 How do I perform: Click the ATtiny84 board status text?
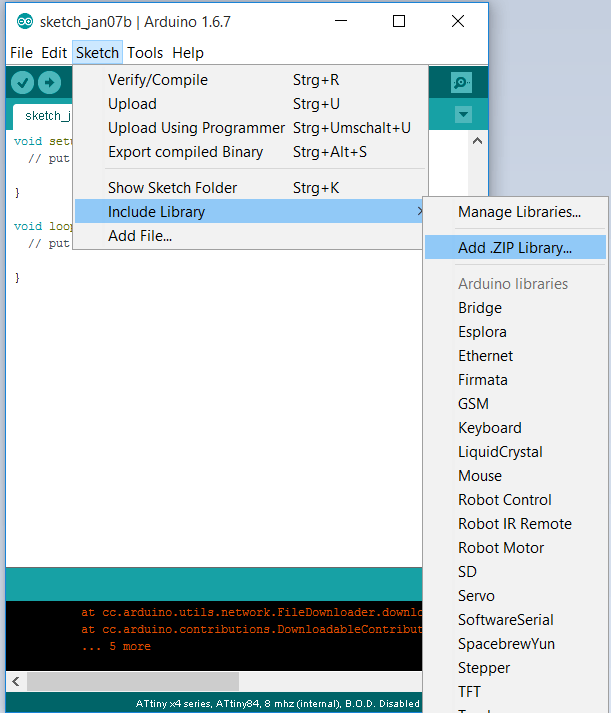[277, 704]
